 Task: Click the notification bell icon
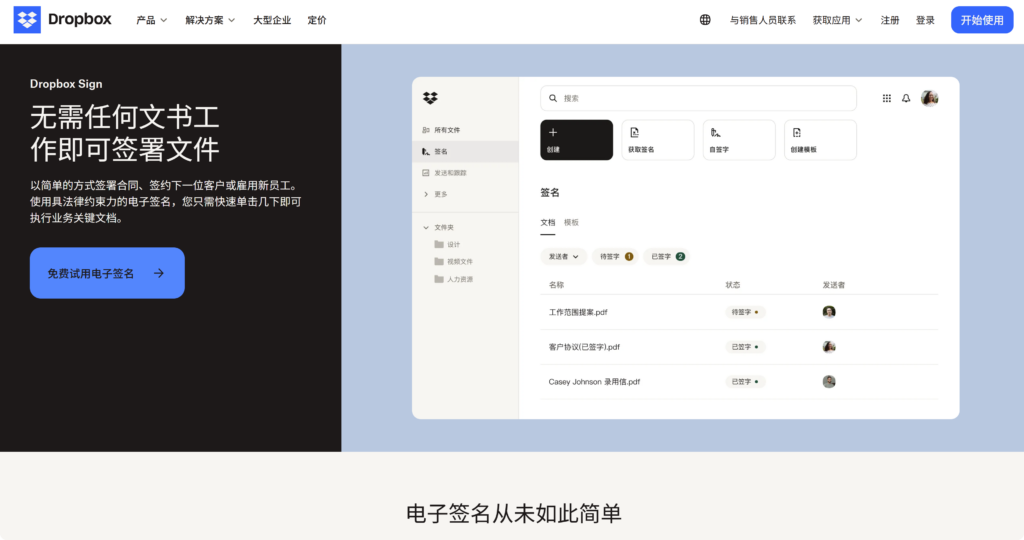tap(906, 98)
